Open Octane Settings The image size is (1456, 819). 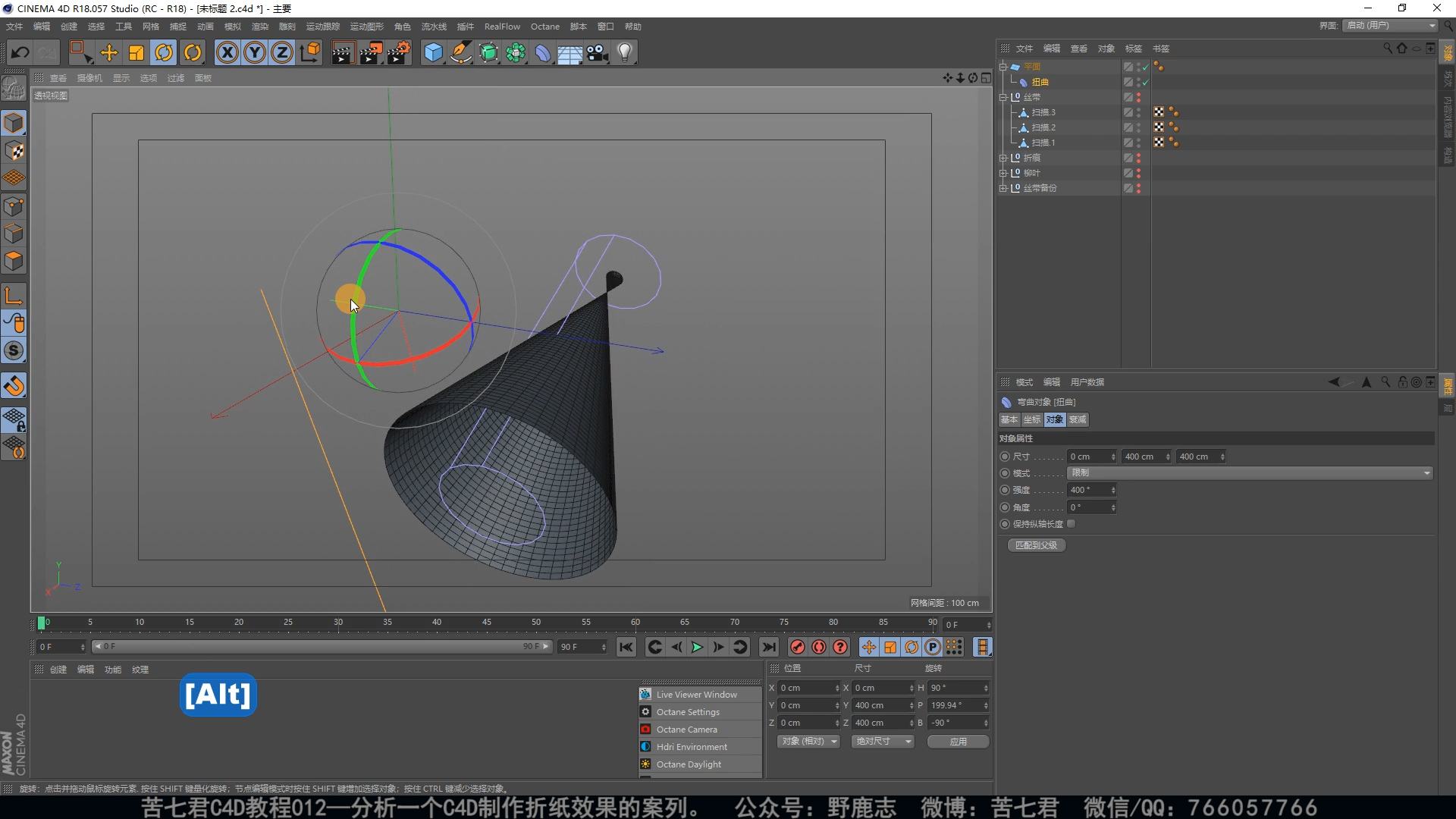coord(688,712)
